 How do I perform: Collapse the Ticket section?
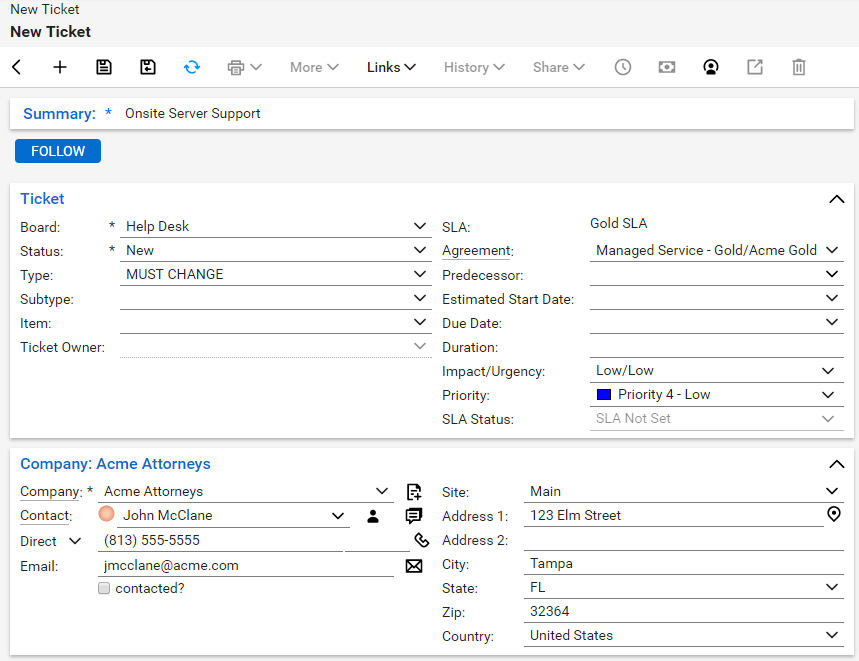pyautogui.click(x=837, y=199)
